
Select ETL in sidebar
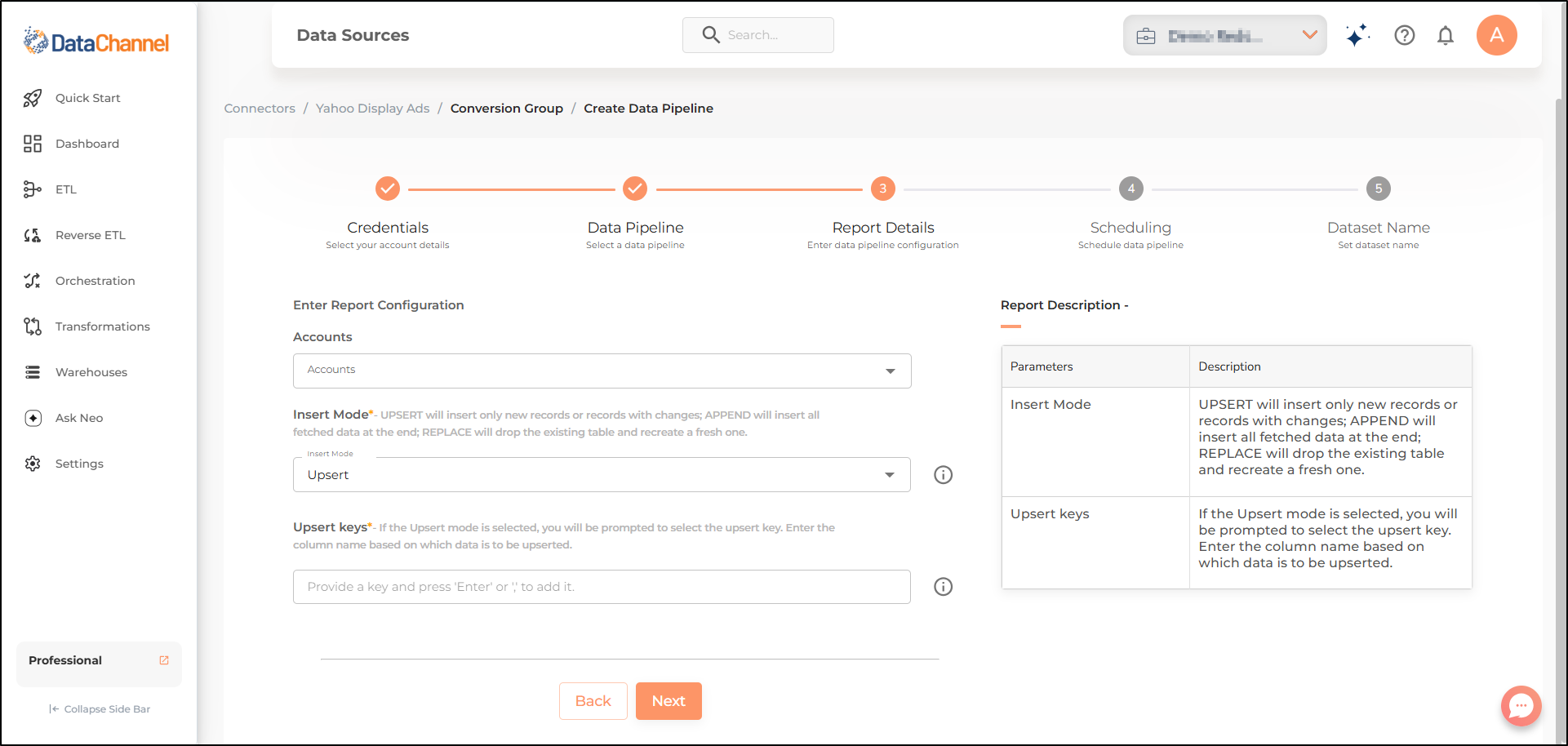click(66, 189)
